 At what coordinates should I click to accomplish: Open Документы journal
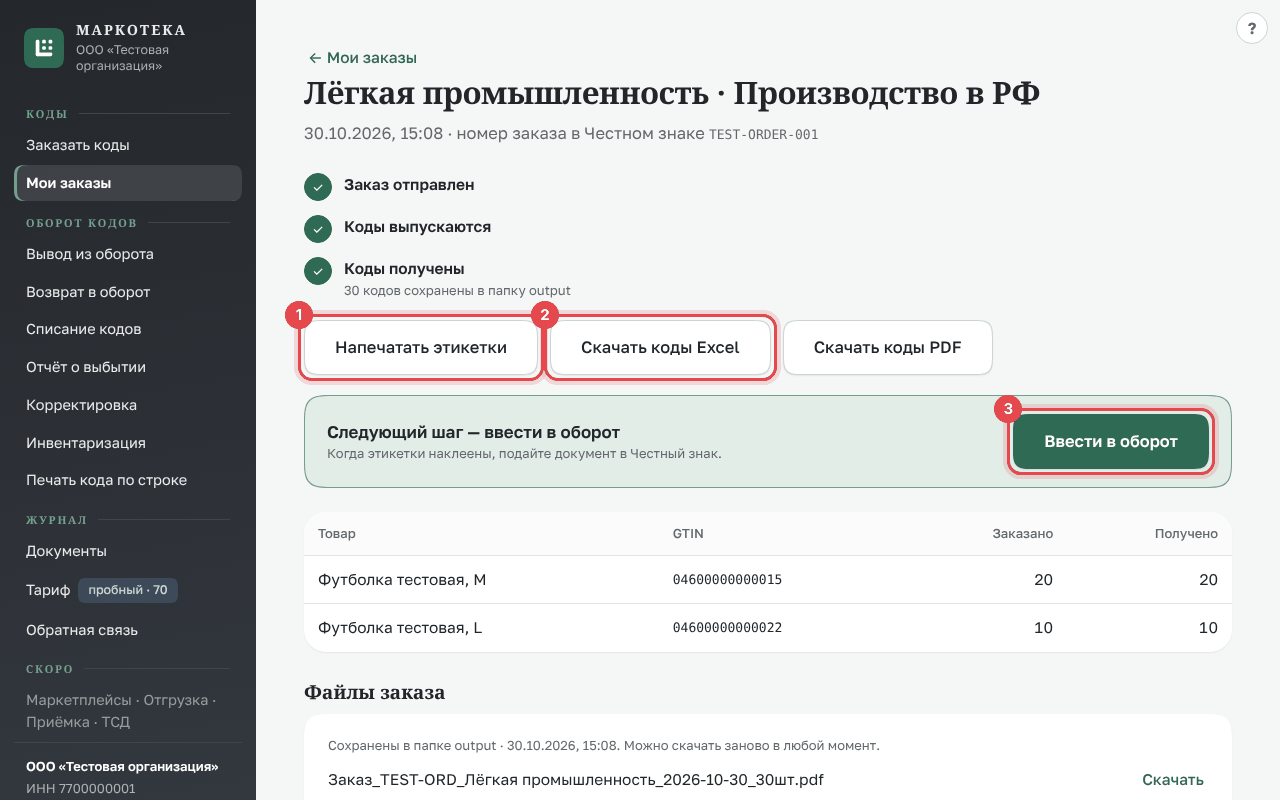(128, 551)
